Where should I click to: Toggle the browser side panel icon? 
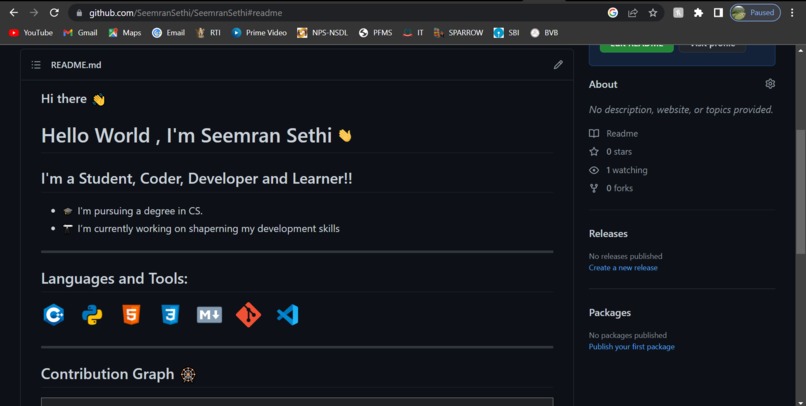coord(718,13)
